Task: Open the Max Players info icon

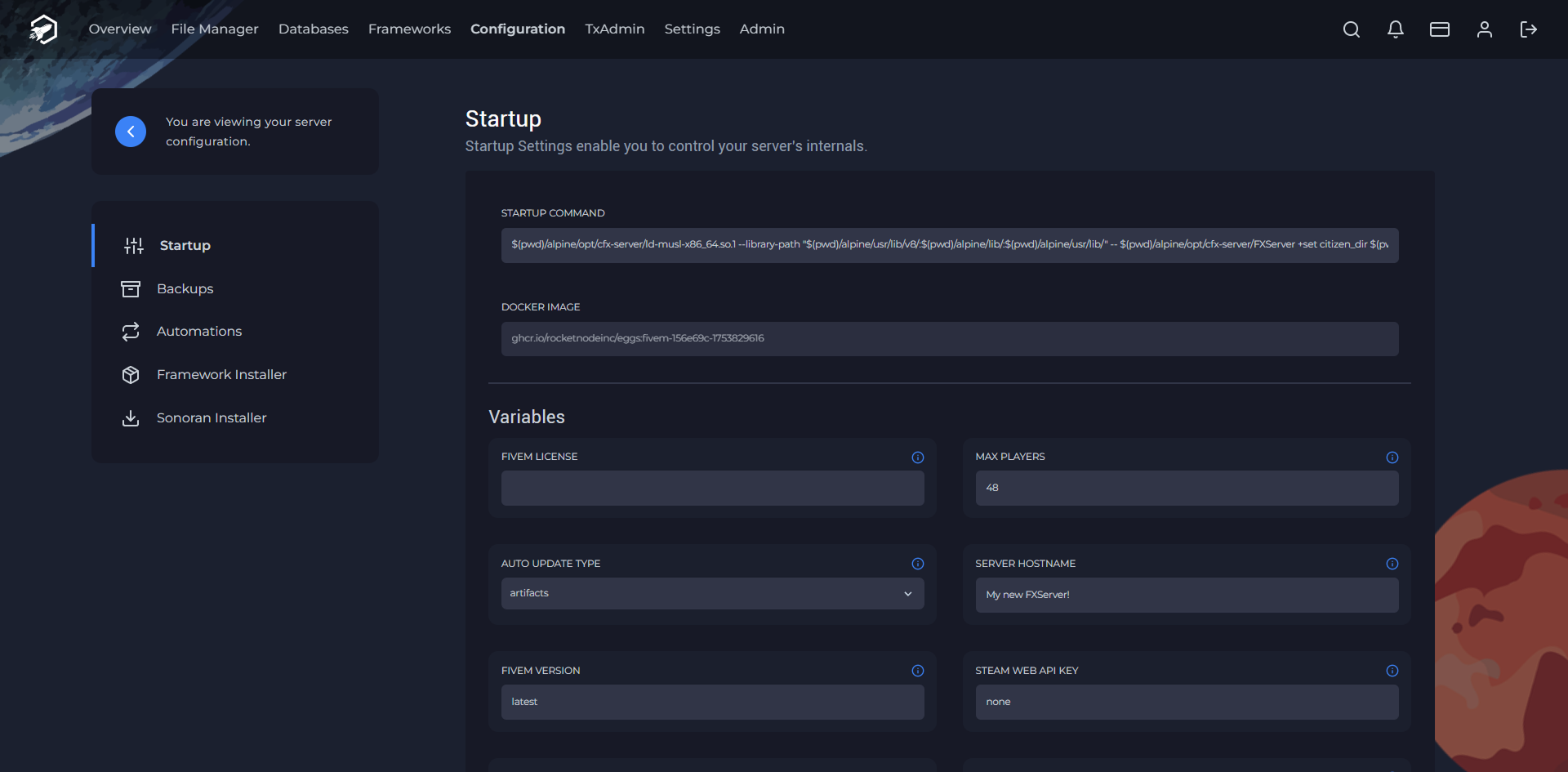Action: (x=1392, y=457)
